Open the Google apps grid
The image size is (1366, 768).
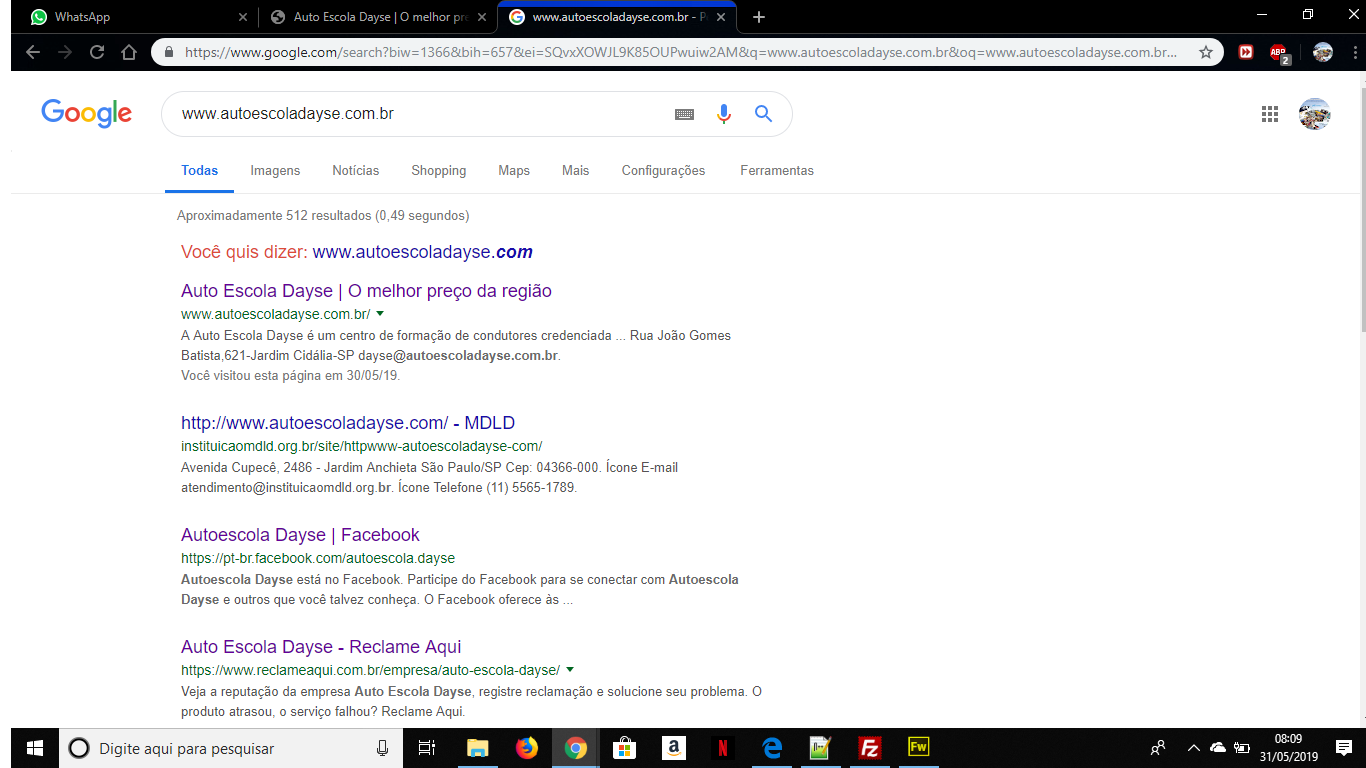(x=1270, y=114)
